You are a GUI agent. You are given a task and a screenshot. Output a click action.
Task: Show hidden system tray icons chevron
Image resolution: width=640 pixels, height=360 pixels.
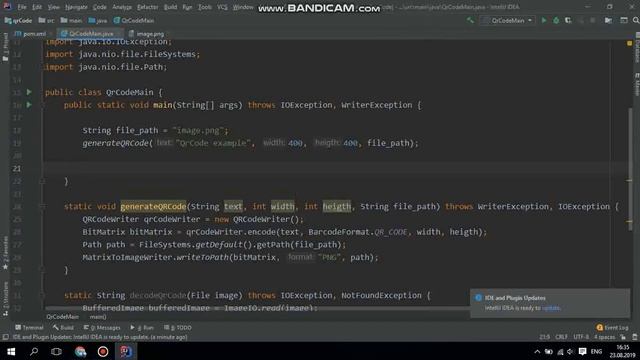(x=537, y=351)
